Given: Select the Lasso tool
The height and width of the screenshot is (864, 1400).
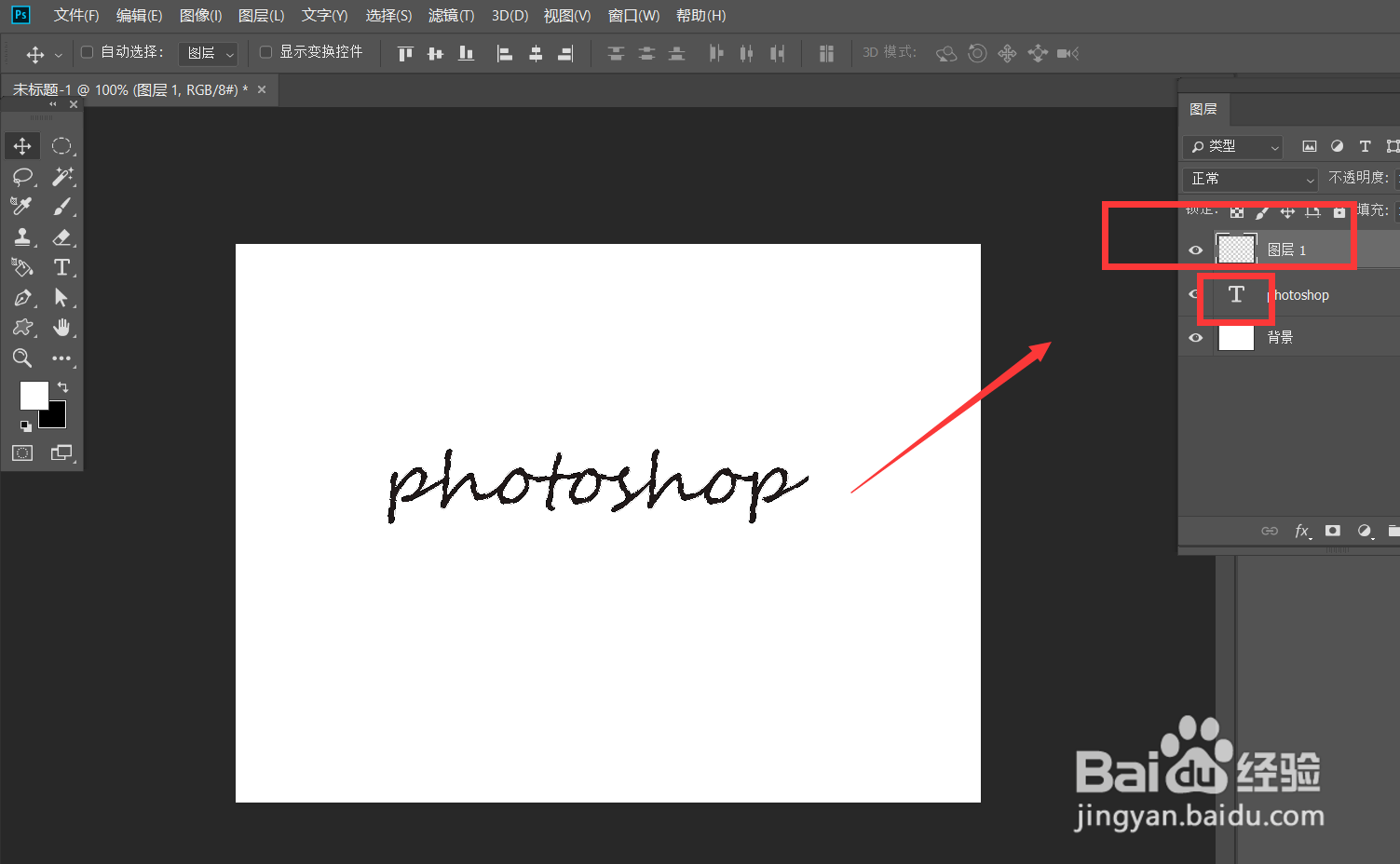Looking at the screenshot, I should [22, 176].
